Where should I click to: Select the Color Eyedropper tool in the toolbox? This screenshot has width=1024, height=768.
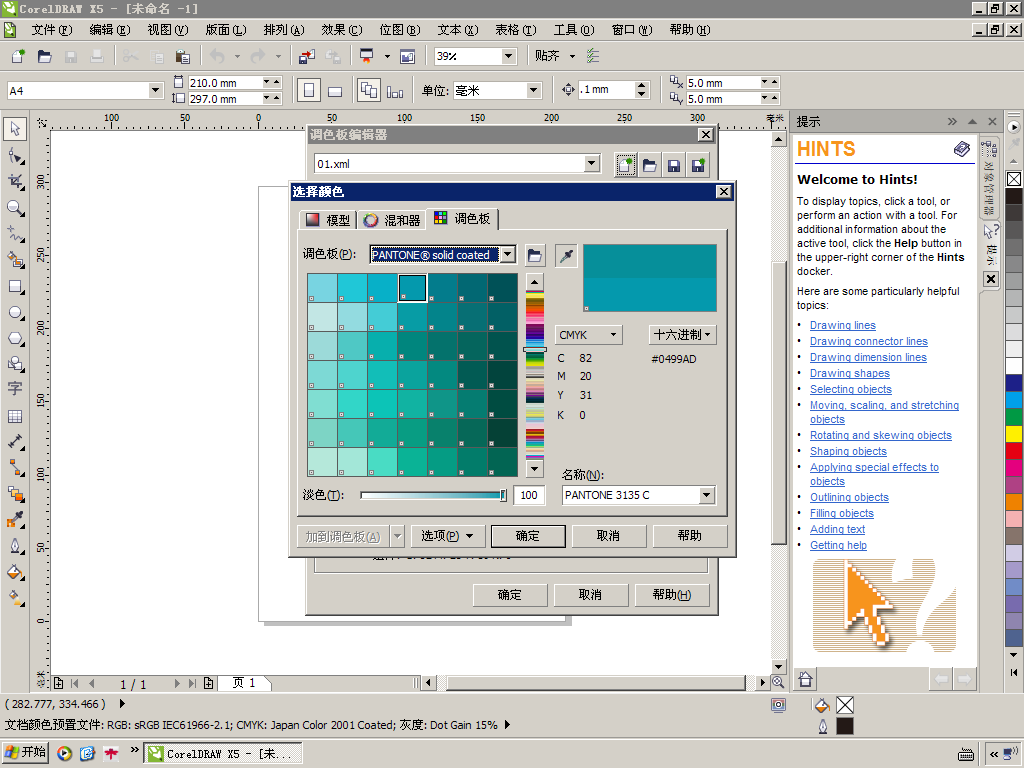(15, 520)
